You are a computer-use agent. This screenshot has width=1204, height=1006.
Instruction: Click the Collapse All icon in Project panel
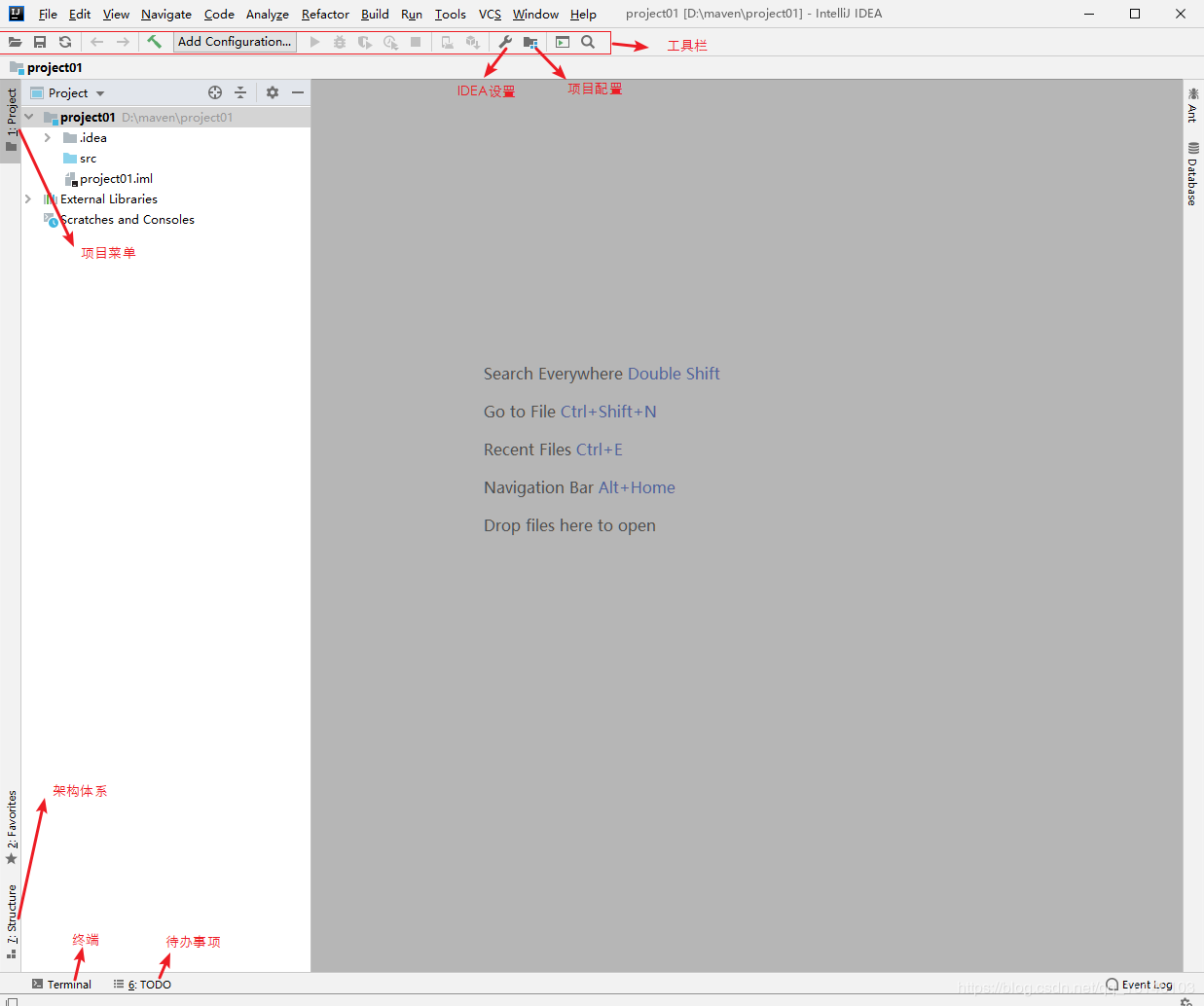coord(240,92)
